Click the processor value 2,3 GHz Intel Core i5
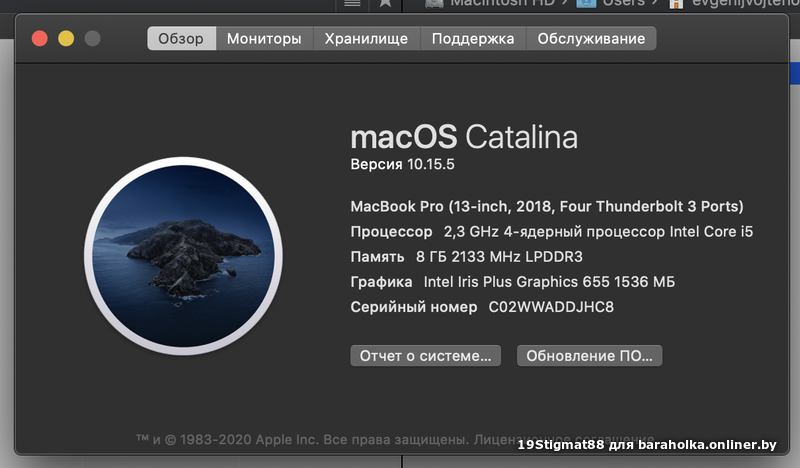This screenshot has height=468, width=800. 598,232
